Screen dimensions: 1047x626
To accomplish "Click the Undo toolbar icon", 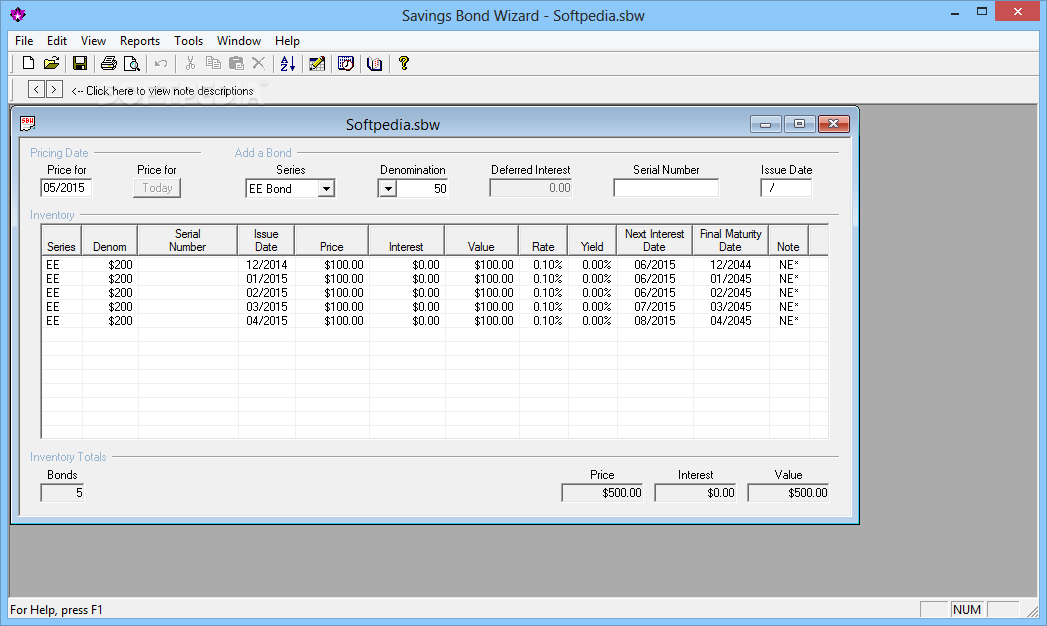I will 161,63.
